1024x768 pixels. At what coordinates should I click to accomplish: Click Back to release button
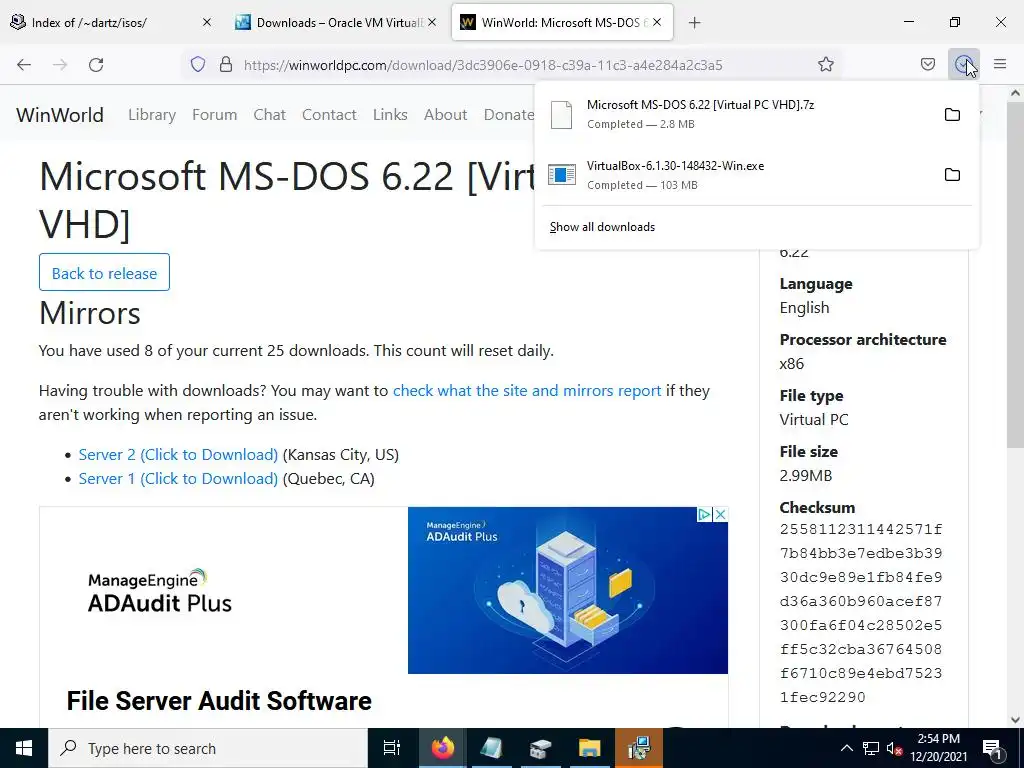click(x=104, y=272)
